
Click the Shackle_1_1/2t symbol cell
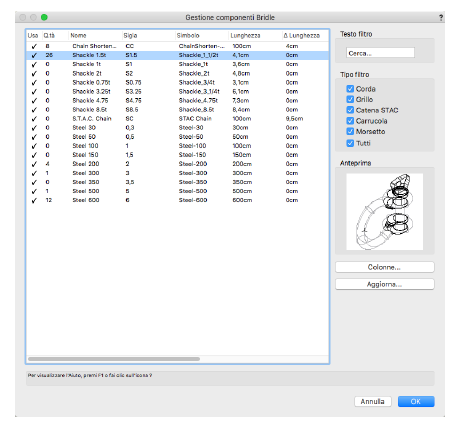click(198, 55)
